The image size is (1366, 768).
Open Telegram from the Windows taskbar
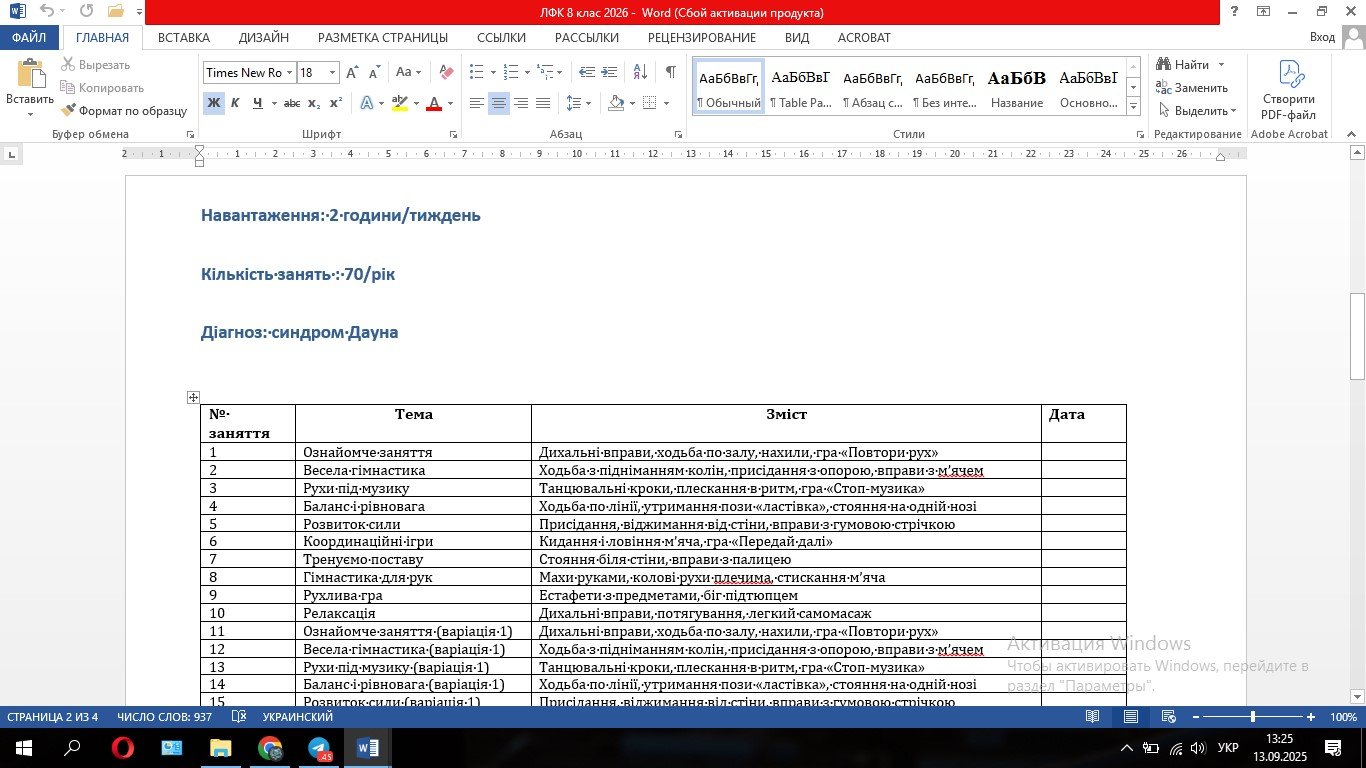[x=319, y=748]
